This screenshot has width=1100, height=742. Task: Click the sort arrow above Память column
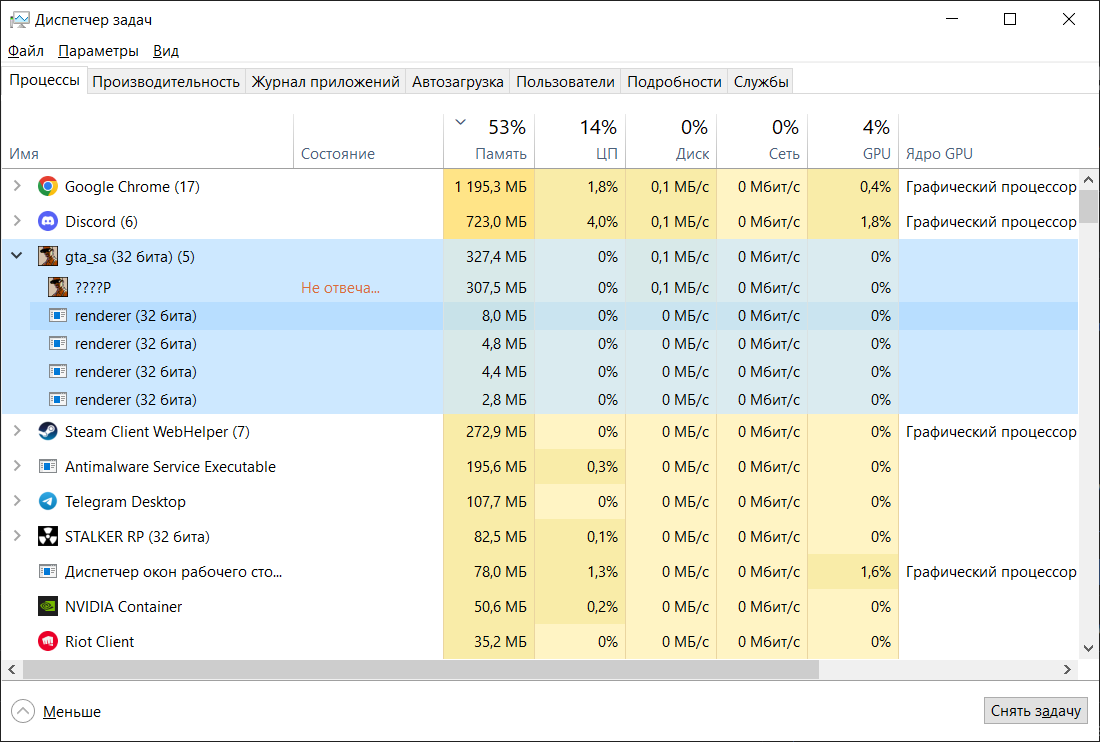click(460, 122)
